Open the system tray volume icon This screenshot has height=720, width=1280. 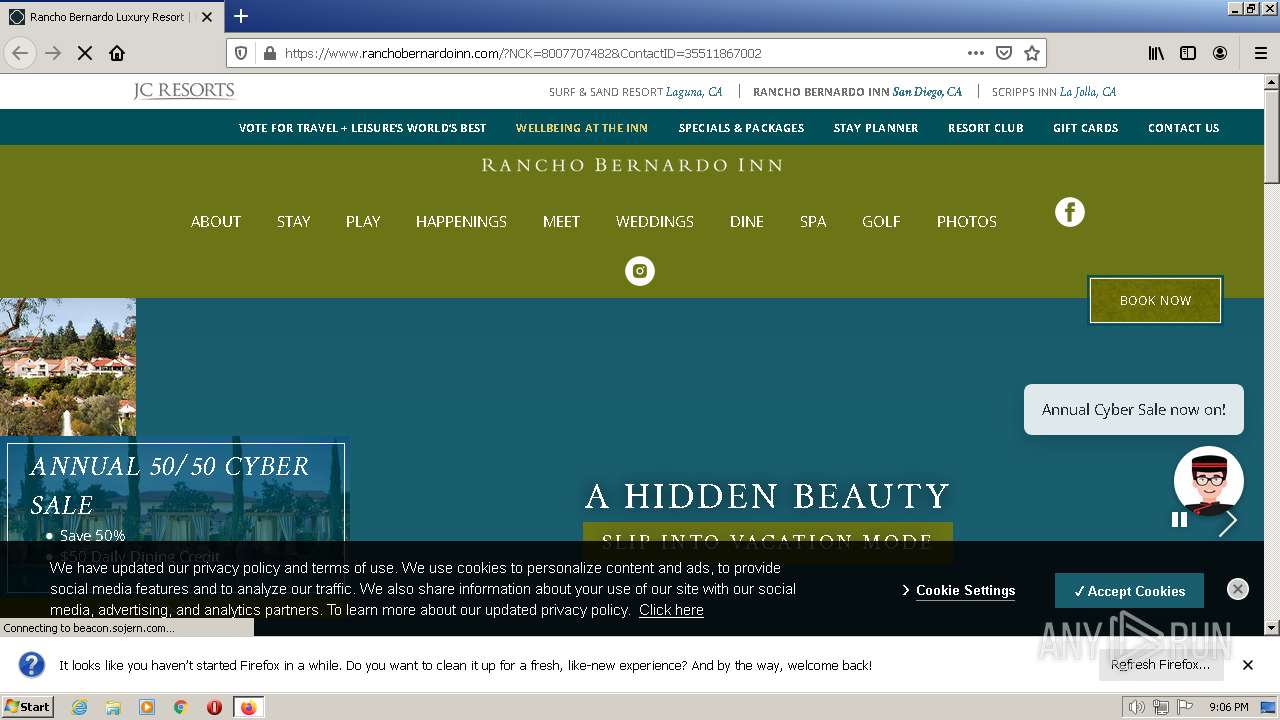pyautogui.click(x=1136, y=707)
